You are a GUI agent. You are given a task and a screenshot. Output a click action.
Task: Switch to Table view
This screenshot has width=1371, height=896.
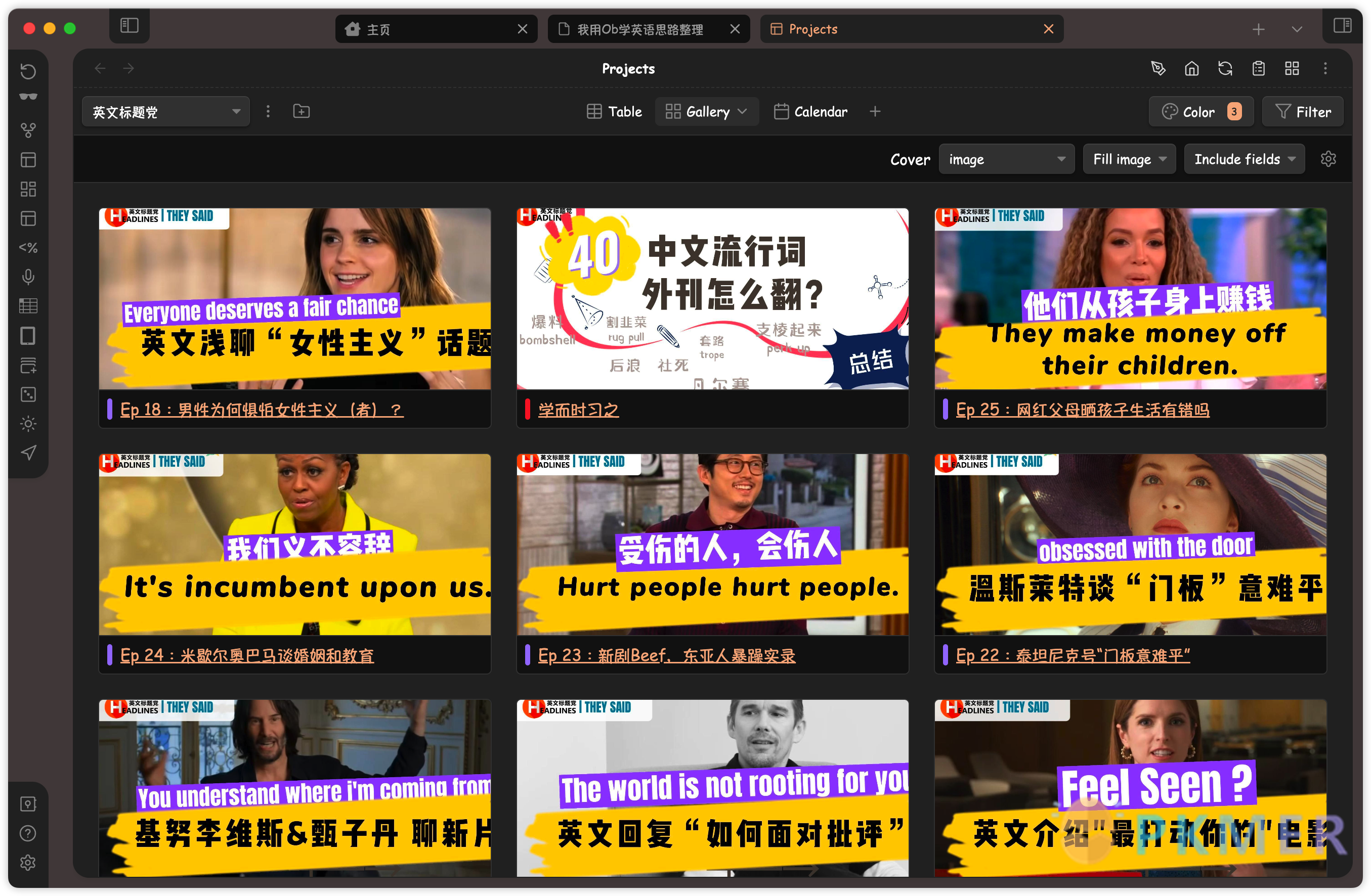tap(614, 111)
